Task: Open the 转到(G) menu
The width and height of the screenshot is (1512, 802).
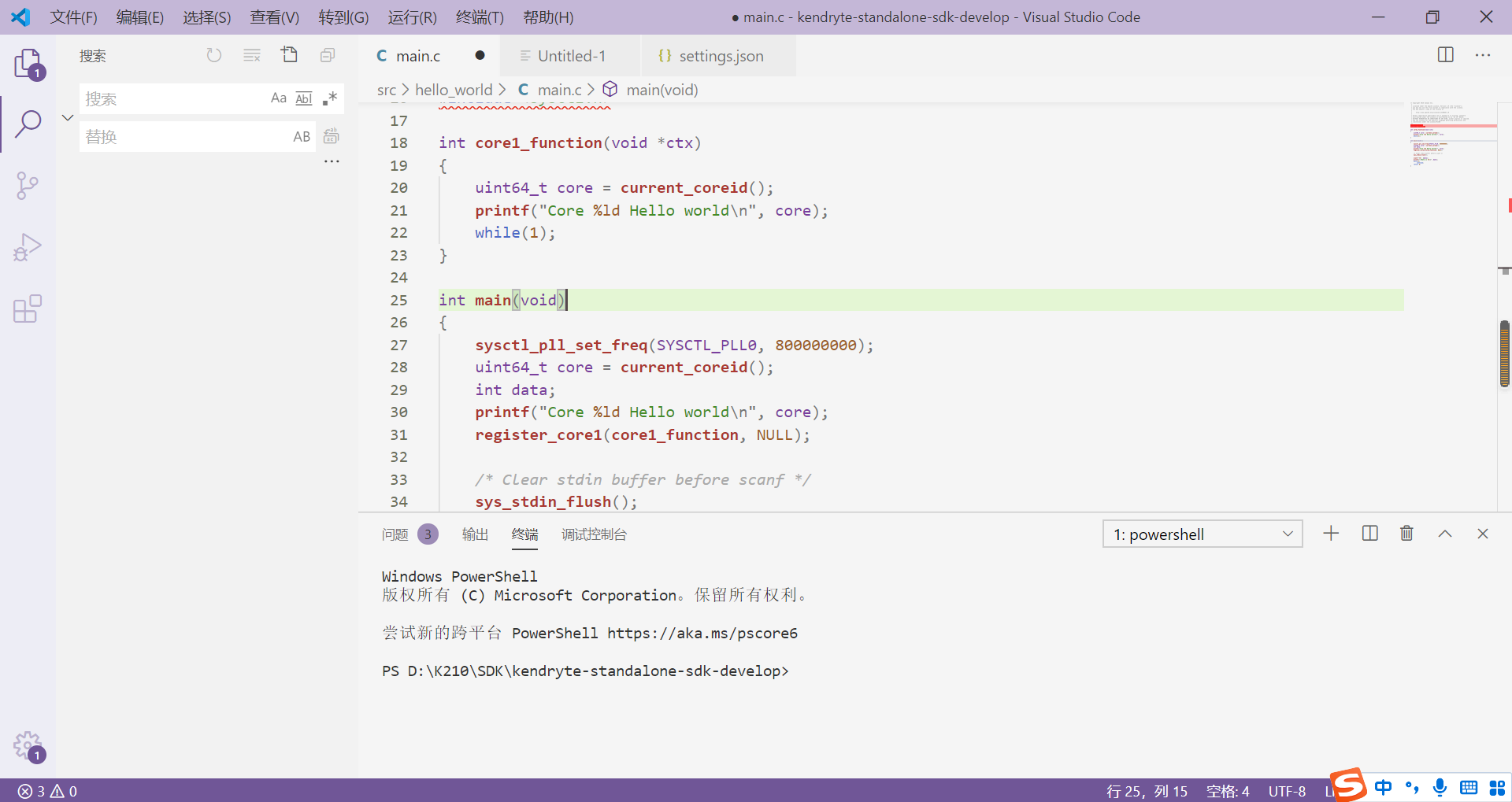Action: click(343, 17)
